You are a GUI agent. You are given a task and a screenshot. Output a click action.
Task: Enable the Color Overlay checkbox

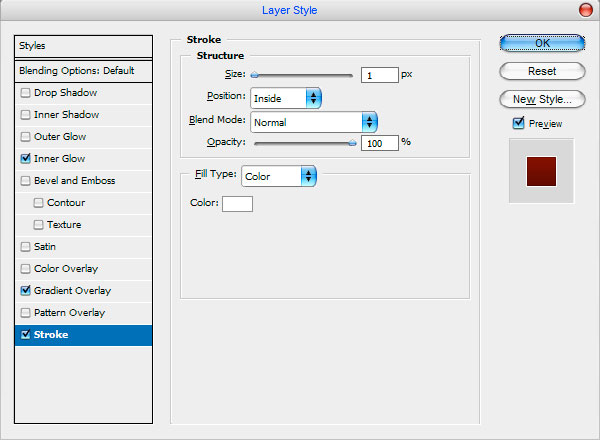(x=25, y=269)
